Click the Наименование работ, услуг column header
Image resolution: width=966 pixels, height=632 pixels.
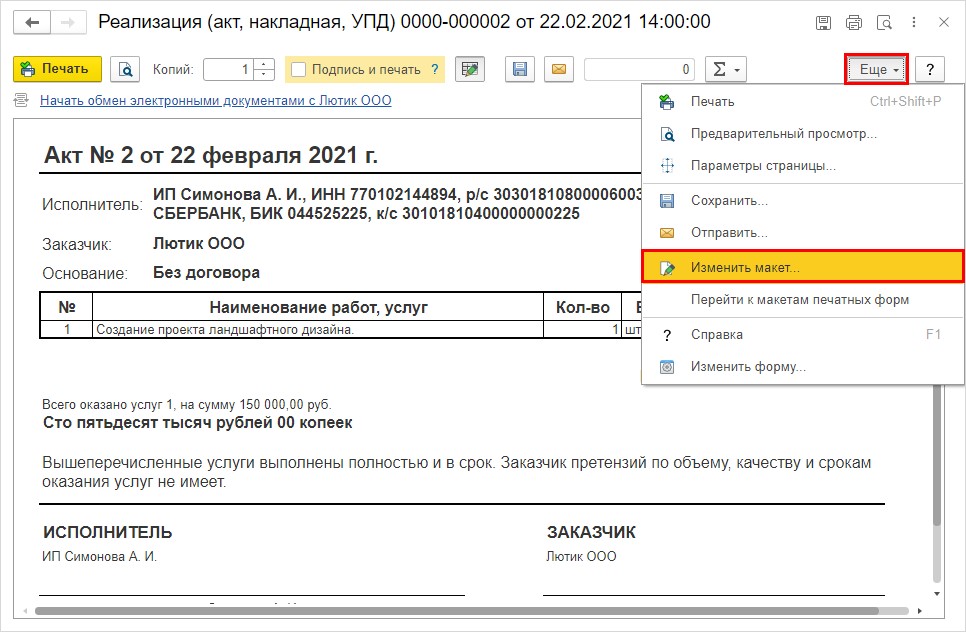pyautogui.click(x=318, y=307)
